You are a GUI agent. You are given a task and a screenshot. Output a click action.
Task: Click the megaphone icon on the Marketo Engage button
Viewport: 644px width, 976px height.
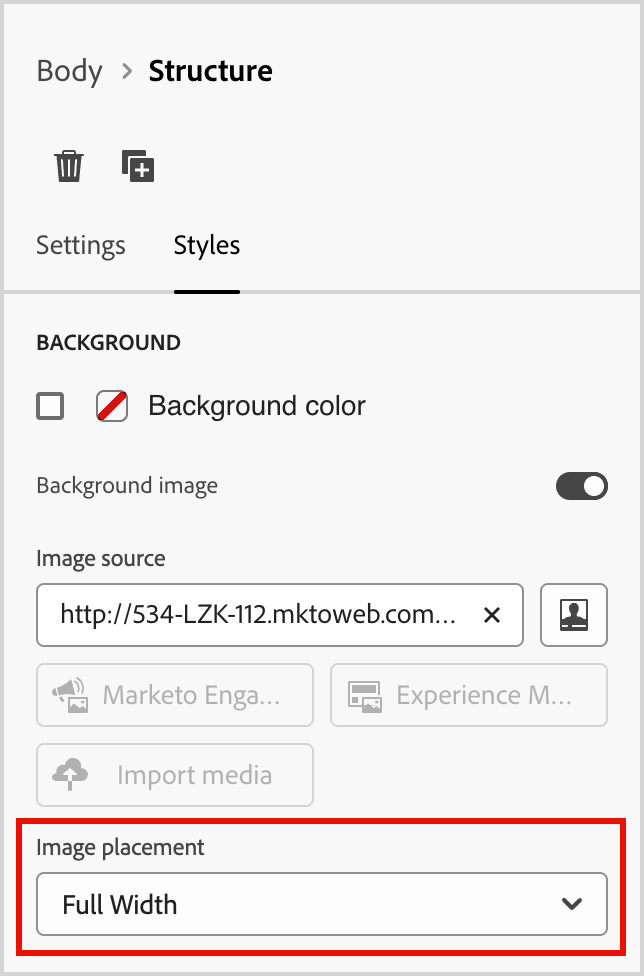coord(70,695)
